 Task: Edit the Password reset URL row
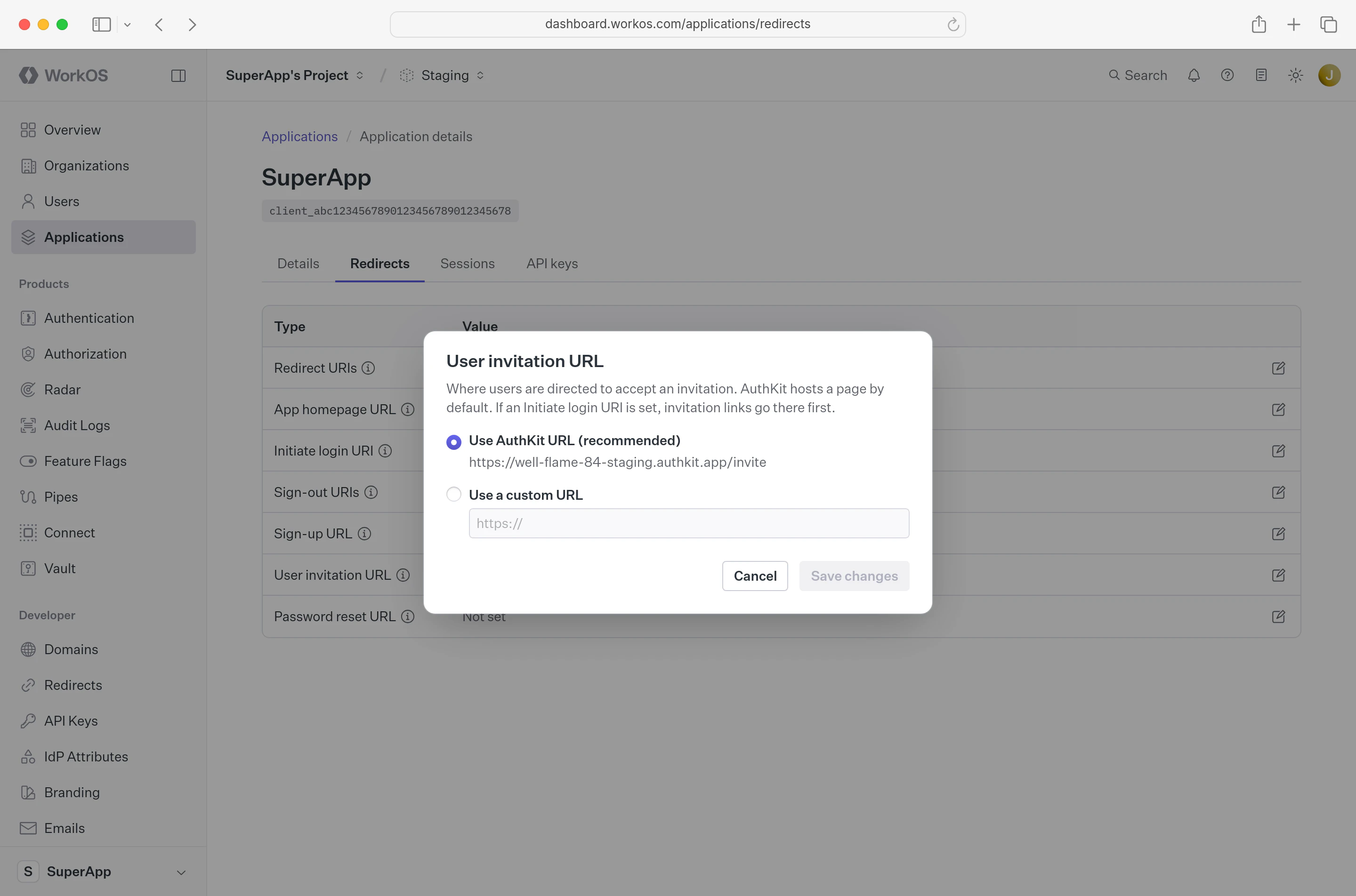[1278, 616]
